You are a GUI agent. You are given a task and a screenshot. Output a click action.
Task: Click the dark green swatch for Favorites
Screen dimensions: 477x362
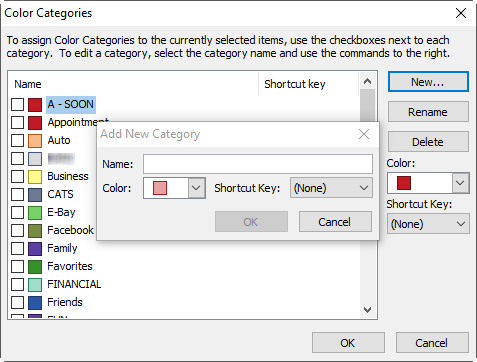35,266
